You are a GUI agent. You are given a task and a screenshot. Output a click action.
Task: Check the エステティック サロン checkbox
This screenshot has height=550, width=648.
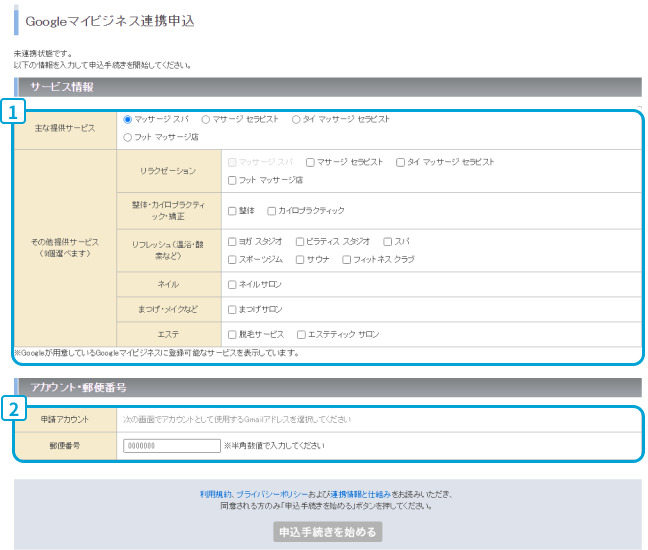point(302,335)
